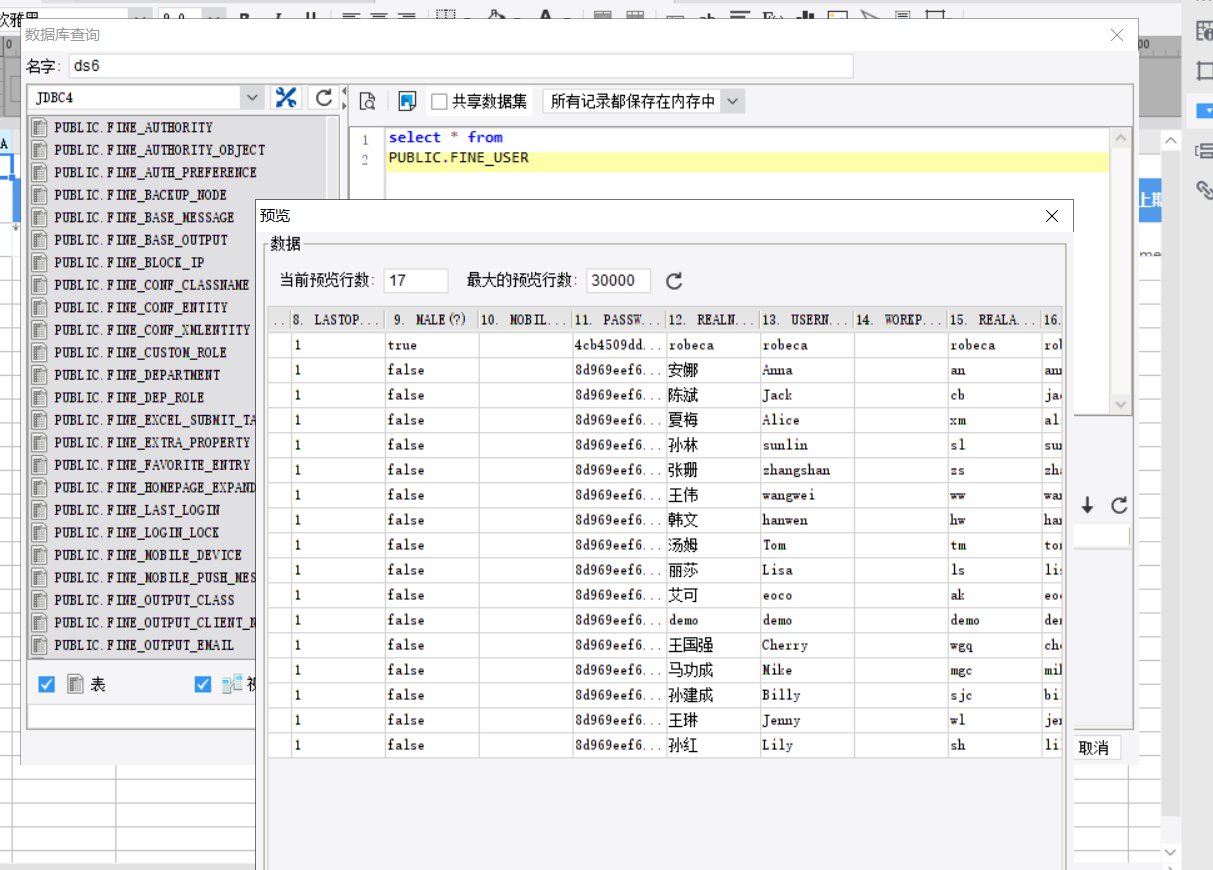
Task: Click the username cell 'Lily'
Action: tap(807, 745)
